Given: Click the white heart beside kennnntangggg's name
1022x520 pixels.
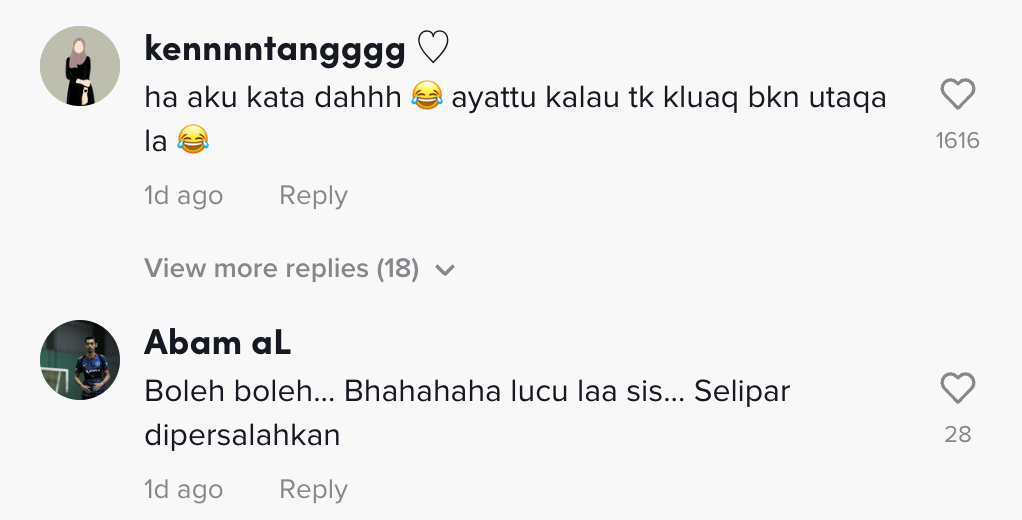Looking at the screenshot, I should [432, 48].
